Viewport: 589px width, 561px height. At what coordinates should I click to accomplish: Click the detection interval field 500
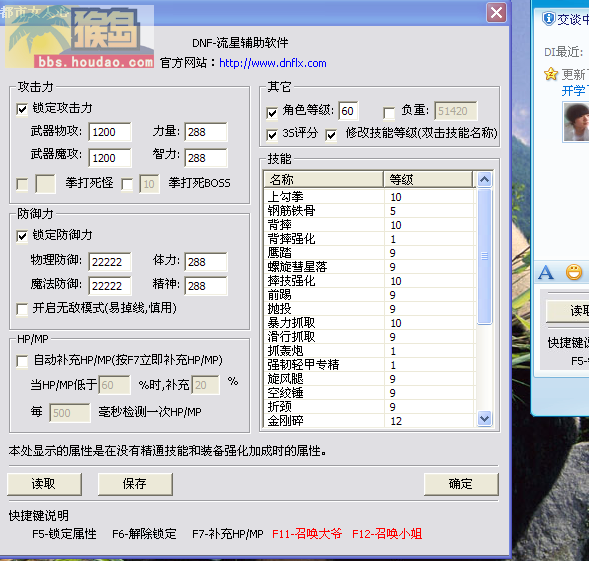click(70, 413)
